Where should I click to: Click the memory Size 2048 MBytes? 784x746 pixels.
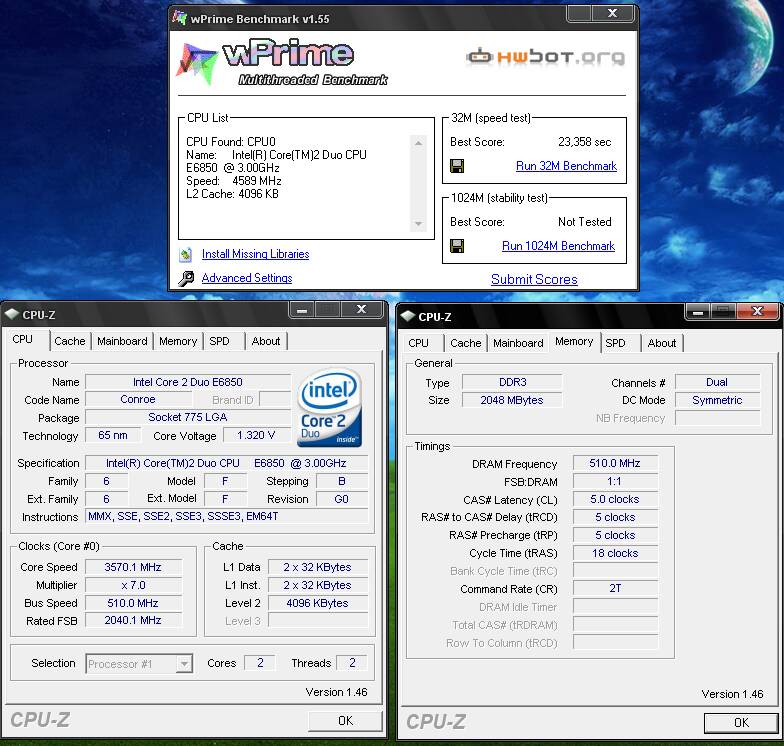click(x=512, y=400)
